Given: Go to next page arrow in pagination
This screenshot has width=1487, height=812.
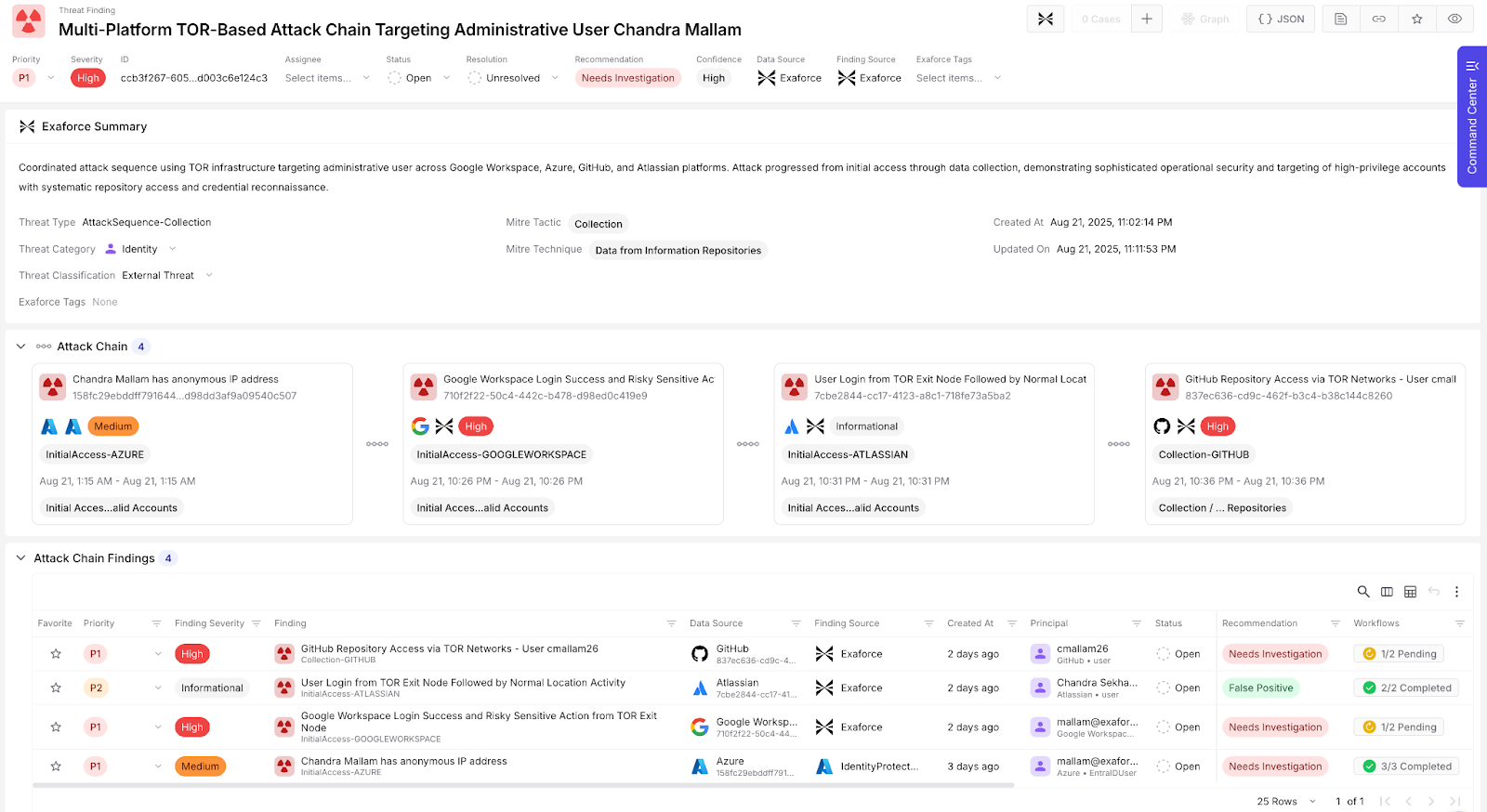Looking at the screenshot, I should 1431,801.
